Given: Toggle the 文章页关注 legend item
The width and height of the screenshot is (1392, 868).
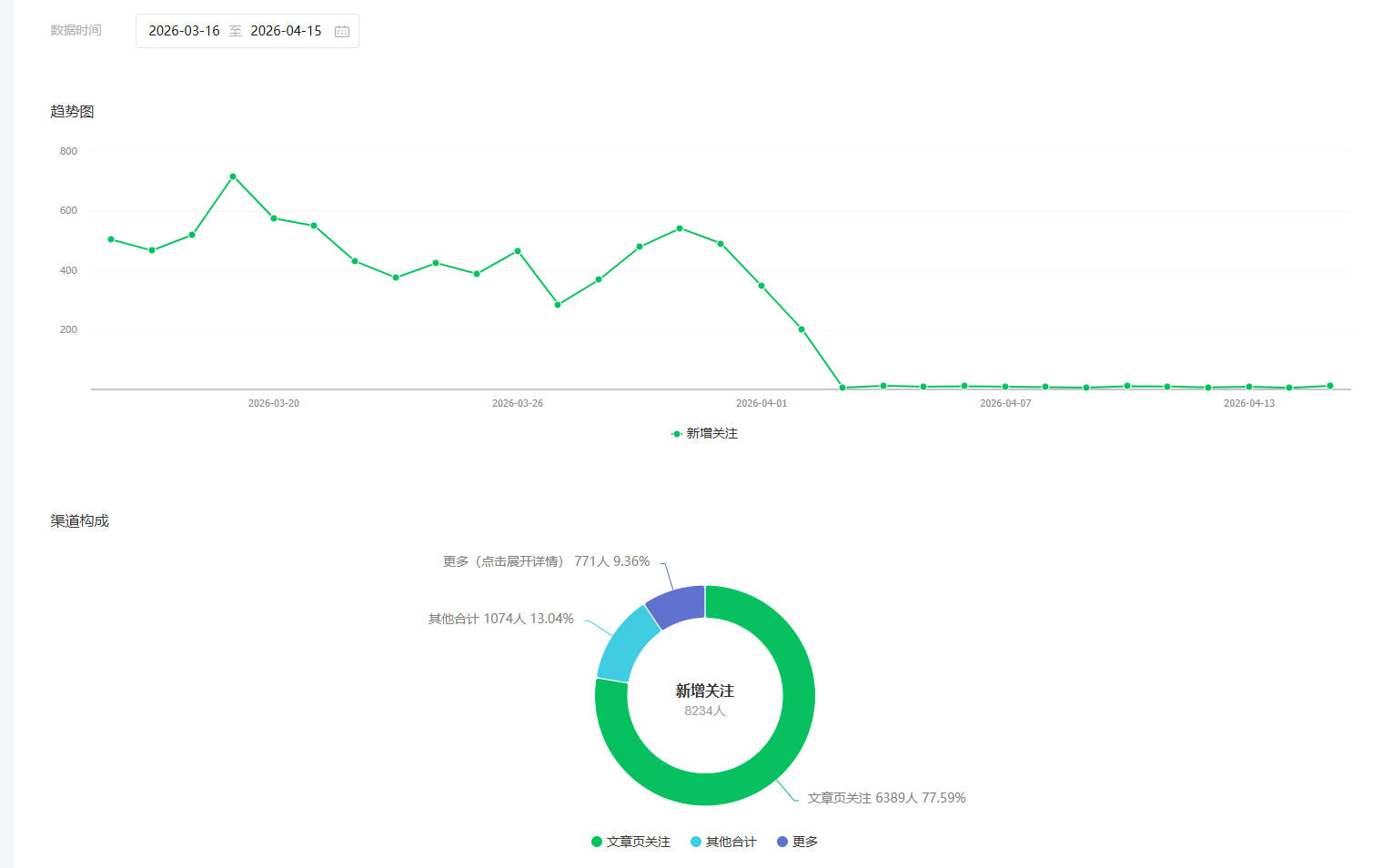Looking at the screenshot, I should [x=630, y=842].
